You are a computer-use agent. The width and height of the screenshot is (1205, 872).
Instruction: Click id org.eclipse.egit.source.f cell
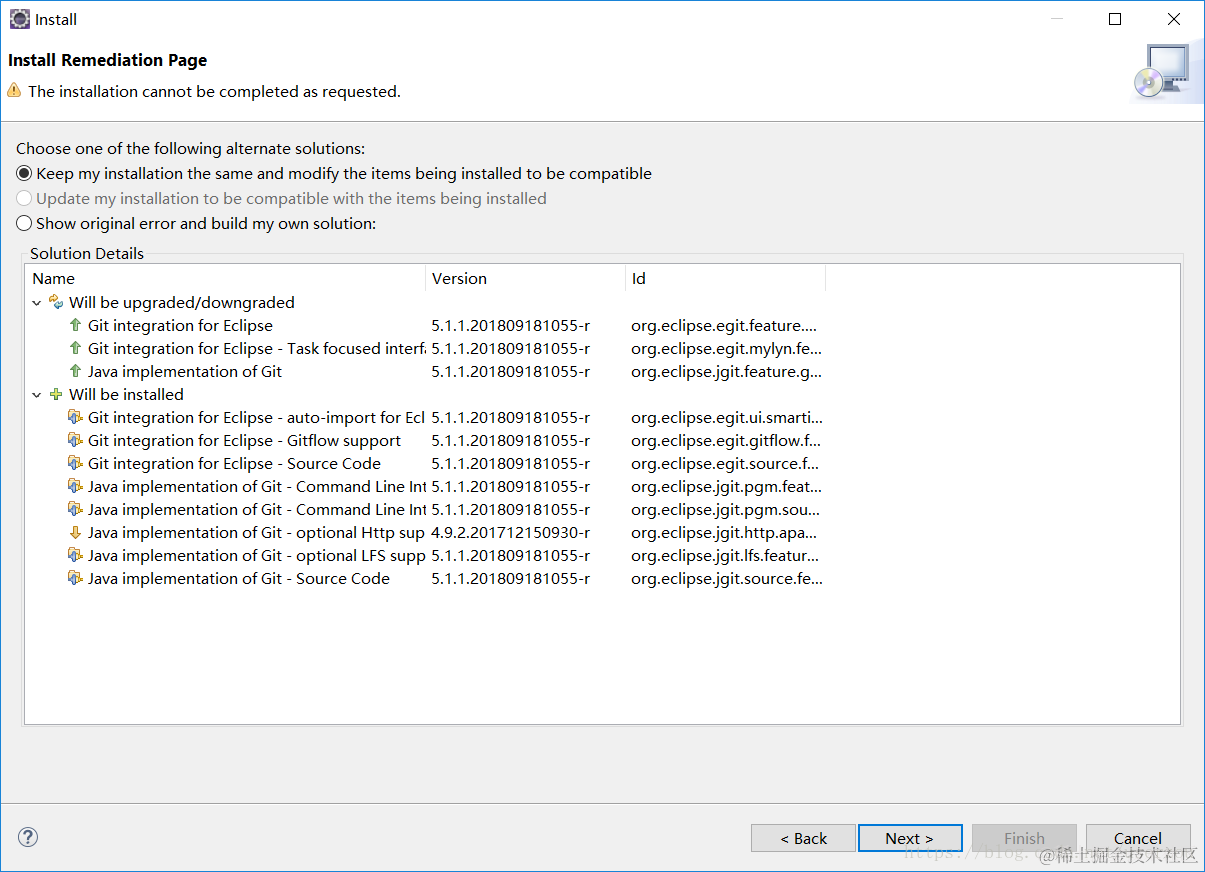point(725,464)
